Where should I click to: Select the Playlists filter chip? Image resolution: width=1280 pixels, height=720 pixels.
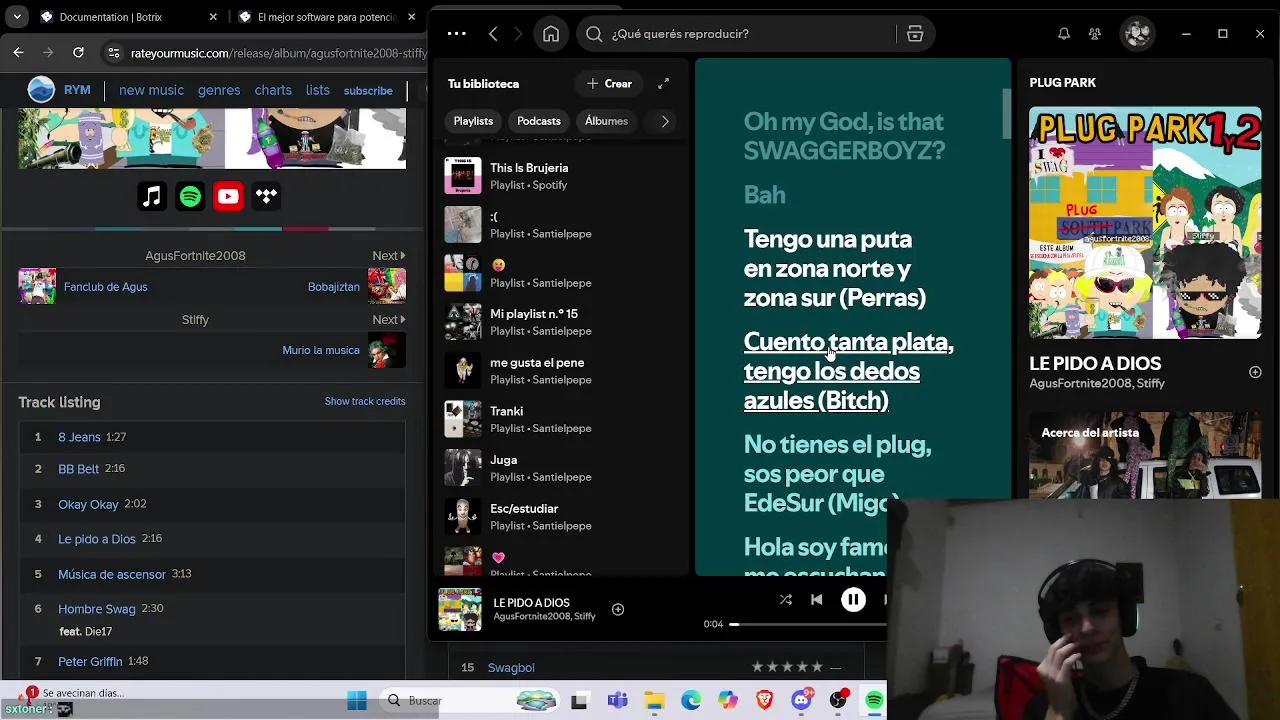click(473, 121)
